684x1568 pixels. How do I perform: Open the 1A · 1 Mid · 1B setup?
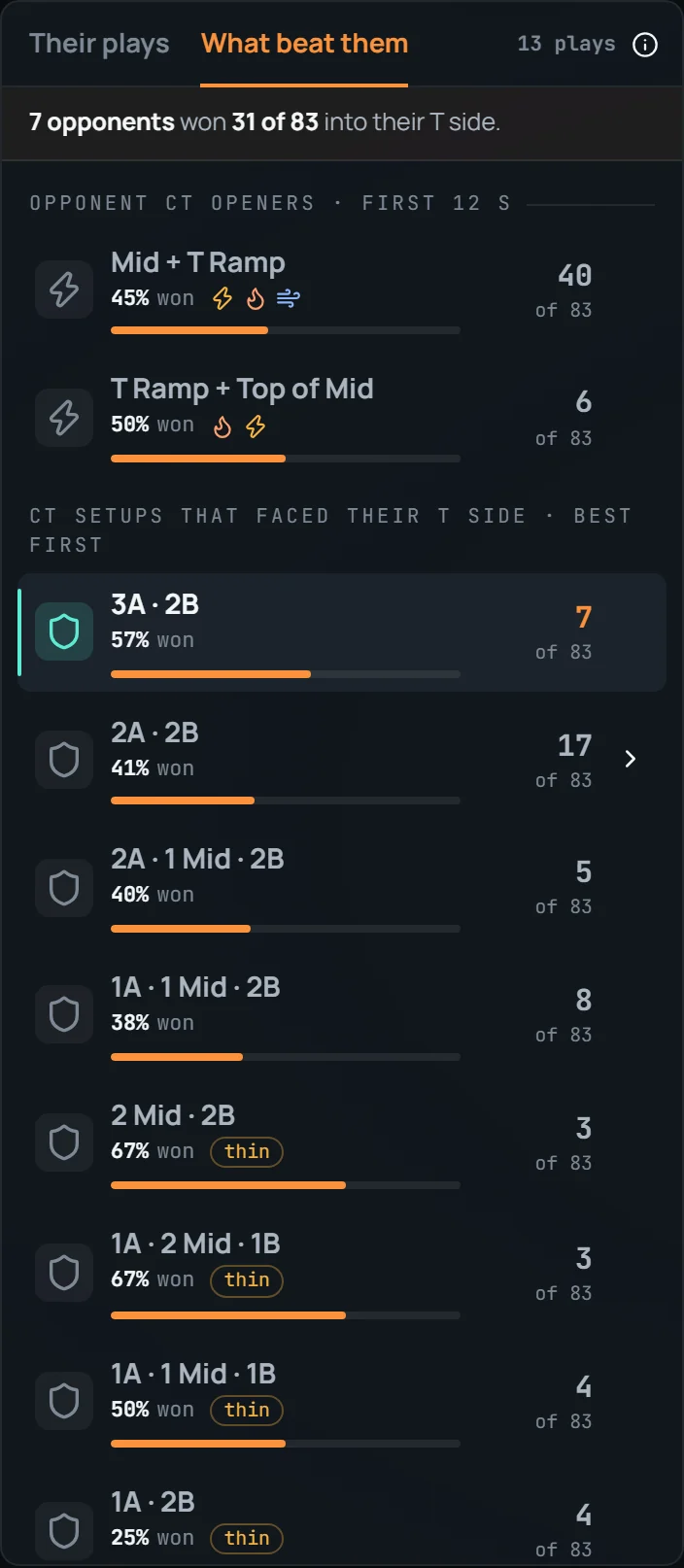click(x=342, y=1401)
